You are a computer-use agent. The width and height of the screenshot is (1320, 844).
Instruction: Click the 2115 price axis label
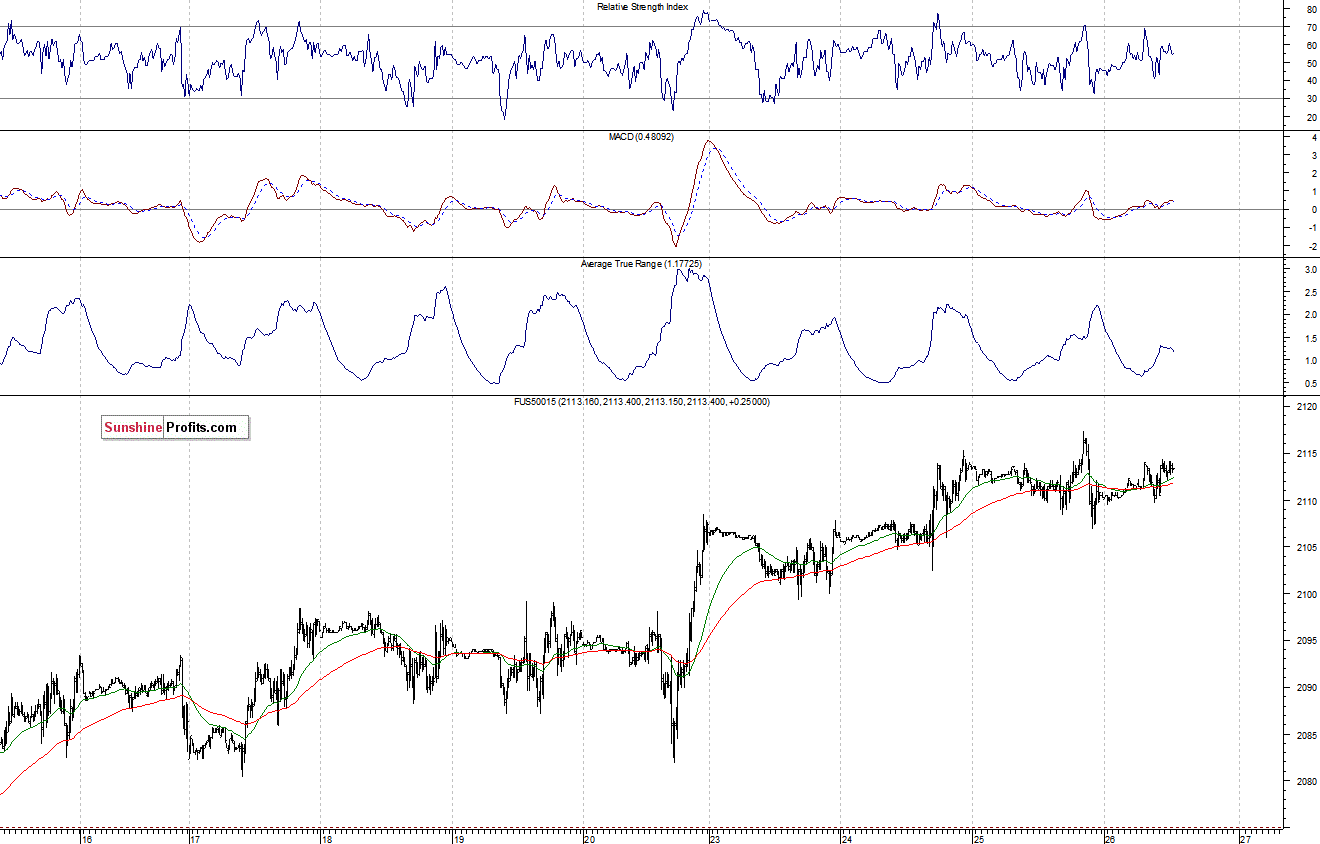[x=1305, y=454]
